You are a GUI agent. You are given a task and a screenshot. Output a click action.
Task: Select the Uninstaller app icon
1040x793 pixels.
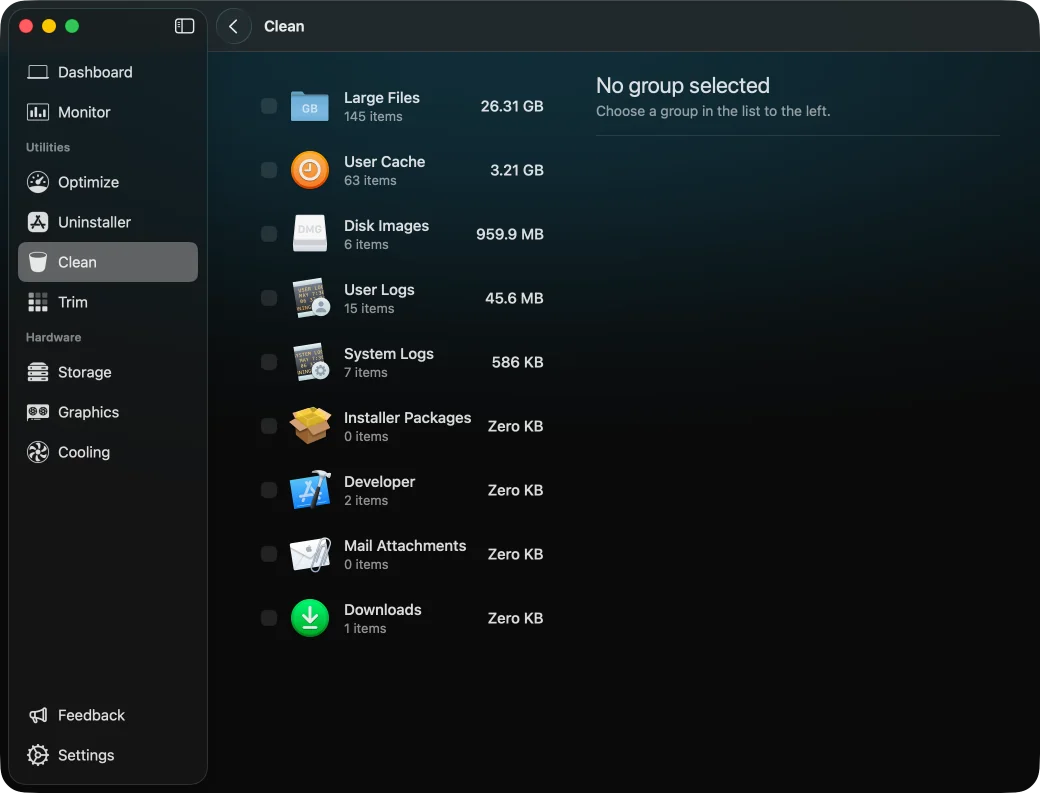click(38, 222)
